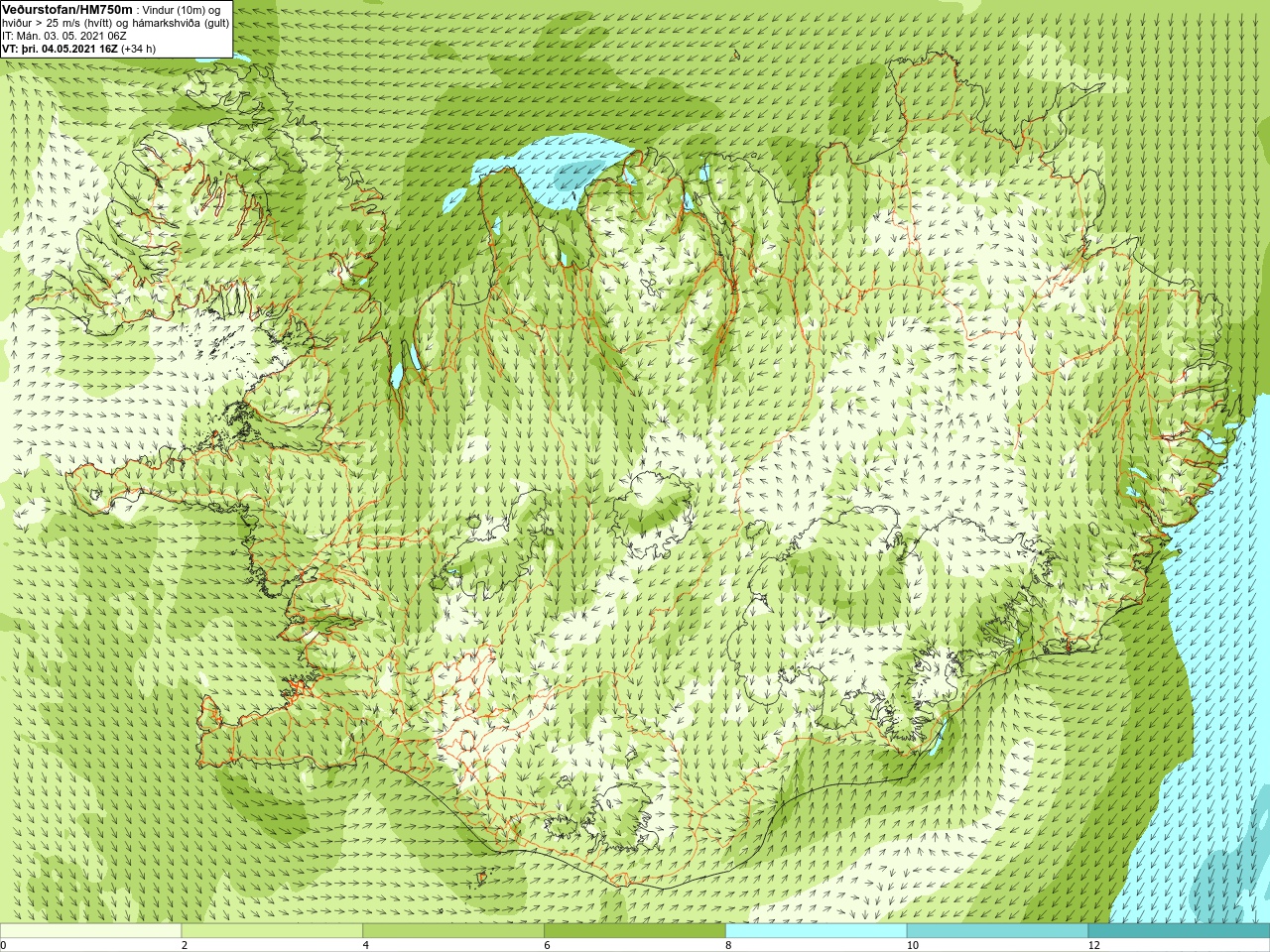
Task: Click the Veðurstofan/HM750m title text
Action: pos(66,9)
